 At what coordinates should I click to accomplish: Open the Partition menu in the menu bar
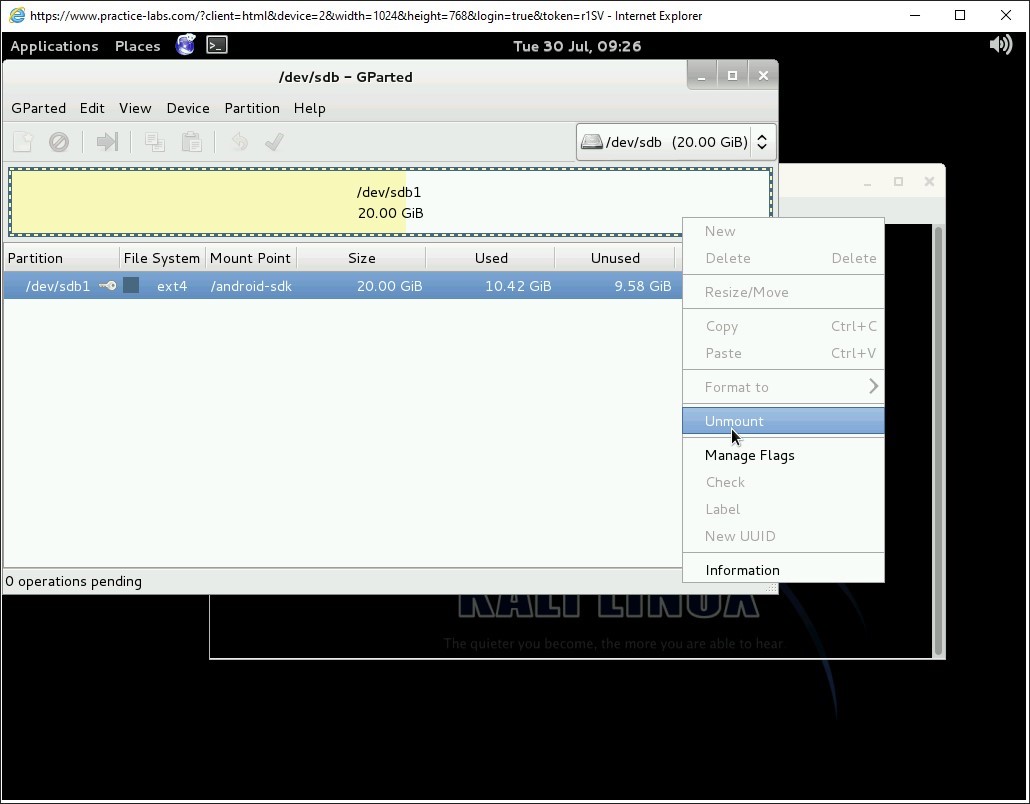tap(252, 108)
